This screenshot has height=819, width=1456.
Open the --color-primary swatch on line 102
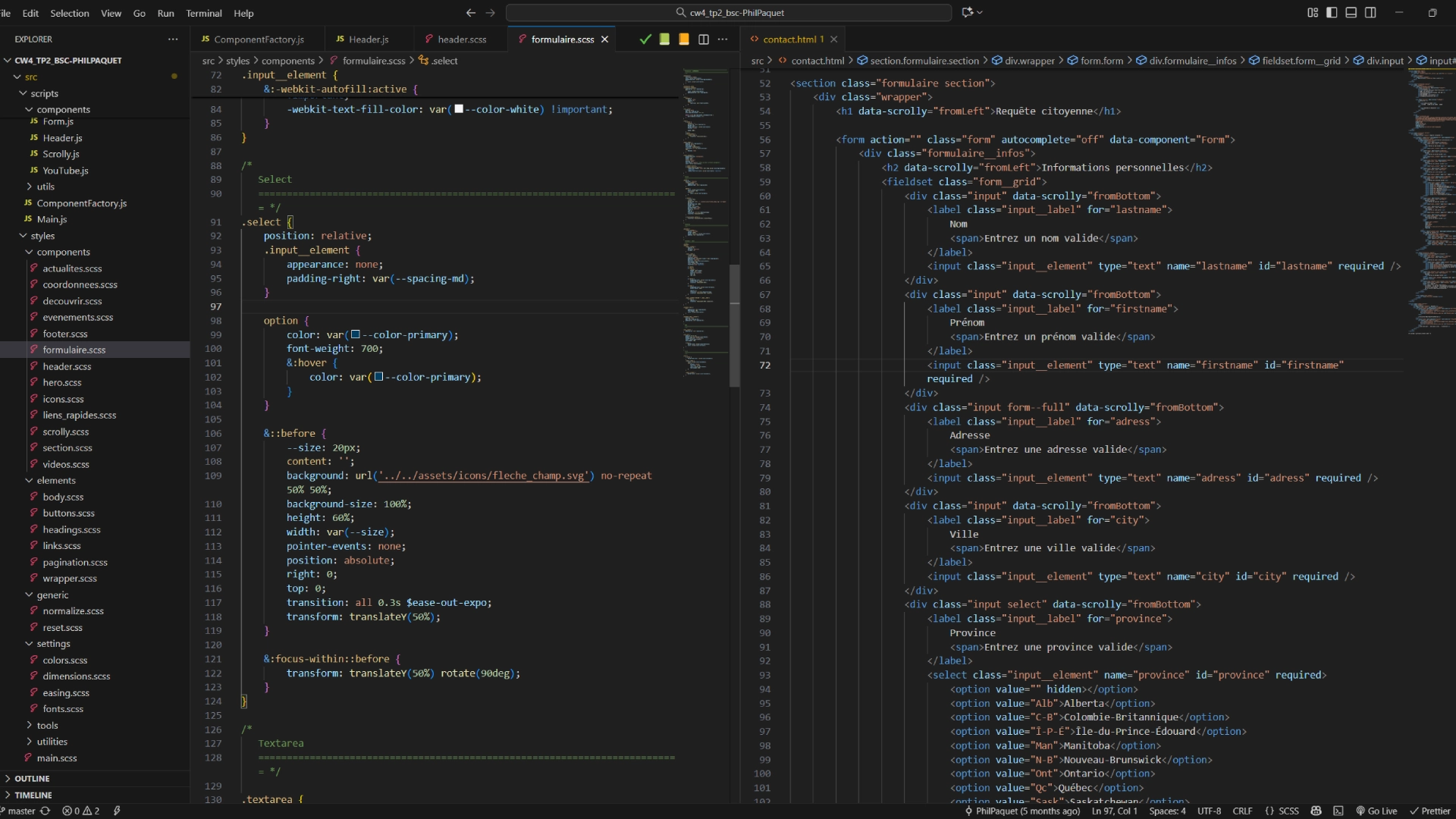(378, 377)
